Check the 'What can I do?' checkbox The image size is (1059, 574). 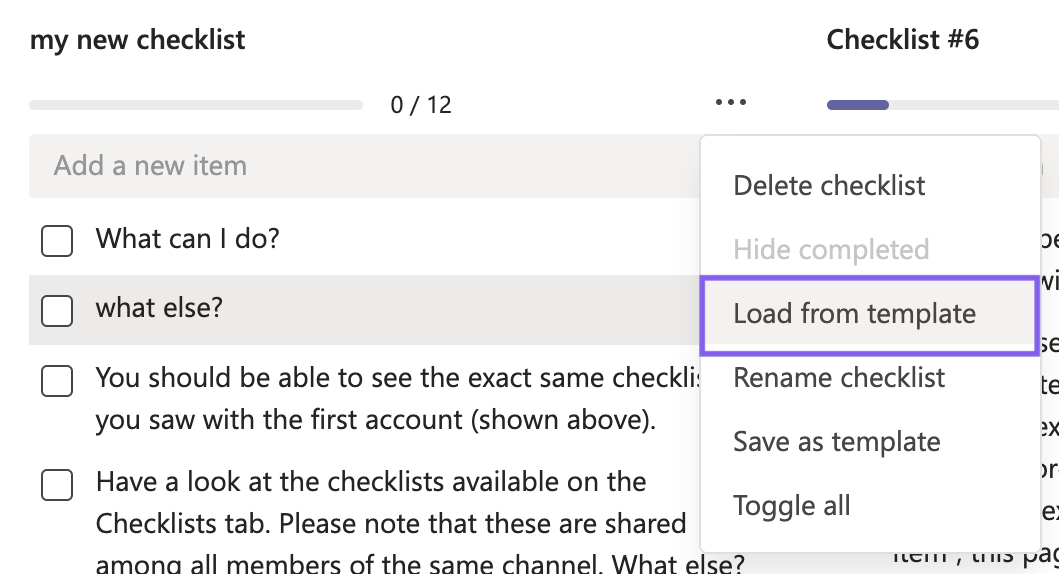pos(57,241)
